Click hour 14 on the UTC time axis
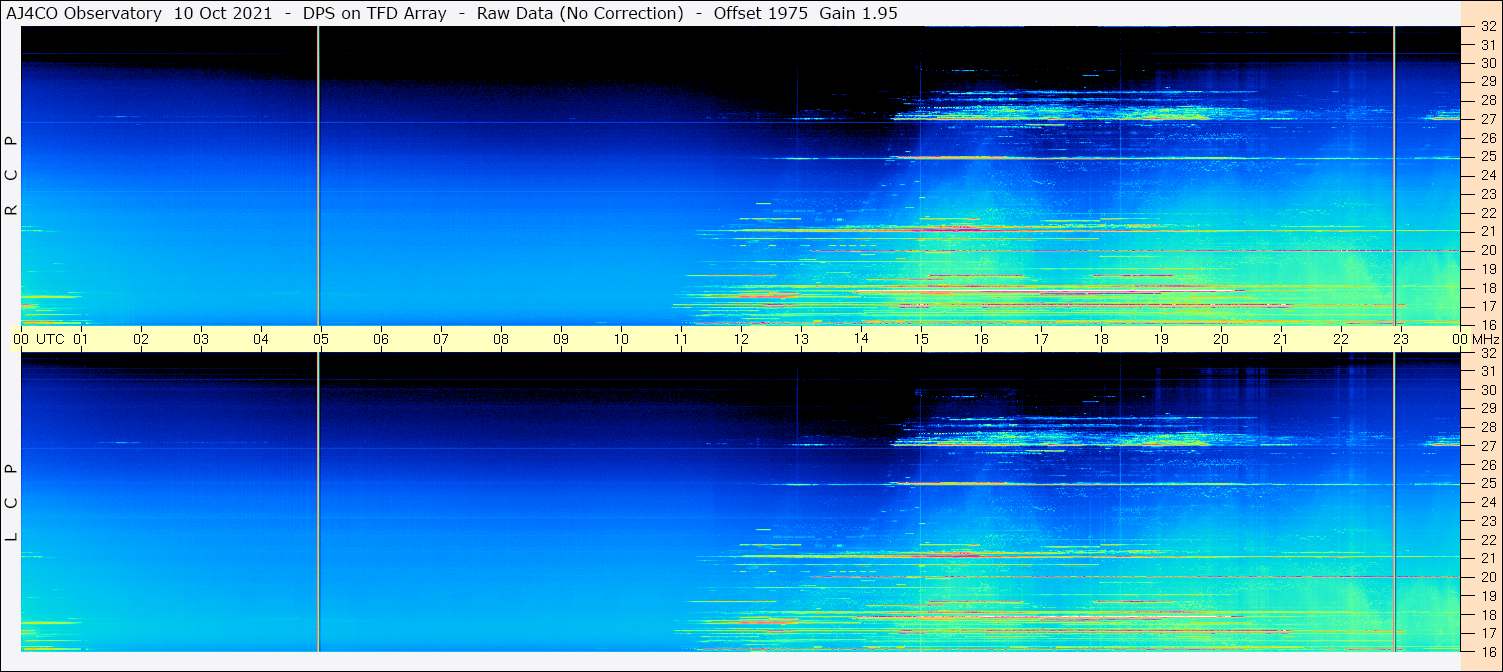 (861, 339)
